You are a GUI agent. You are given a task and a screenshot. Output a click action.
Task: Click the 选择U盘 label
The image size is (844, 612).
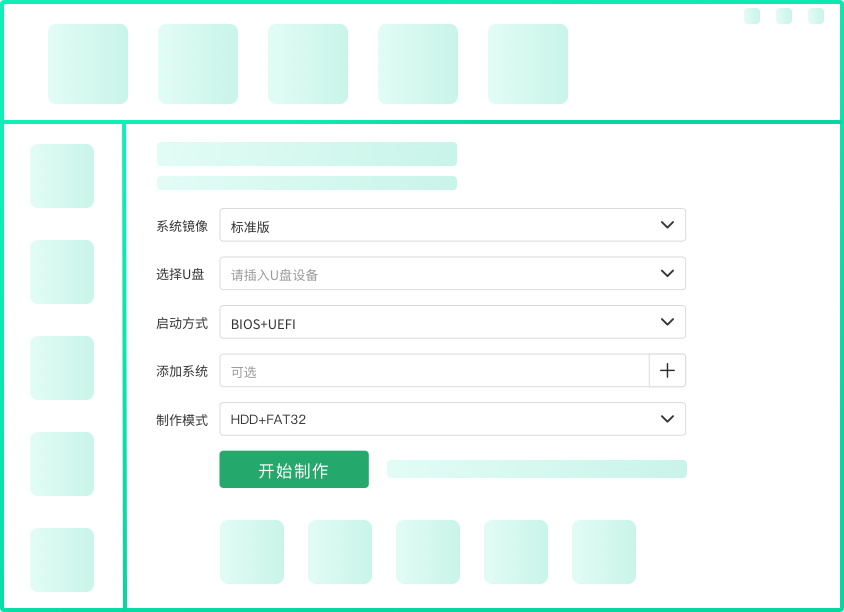(x=180, y=275)
